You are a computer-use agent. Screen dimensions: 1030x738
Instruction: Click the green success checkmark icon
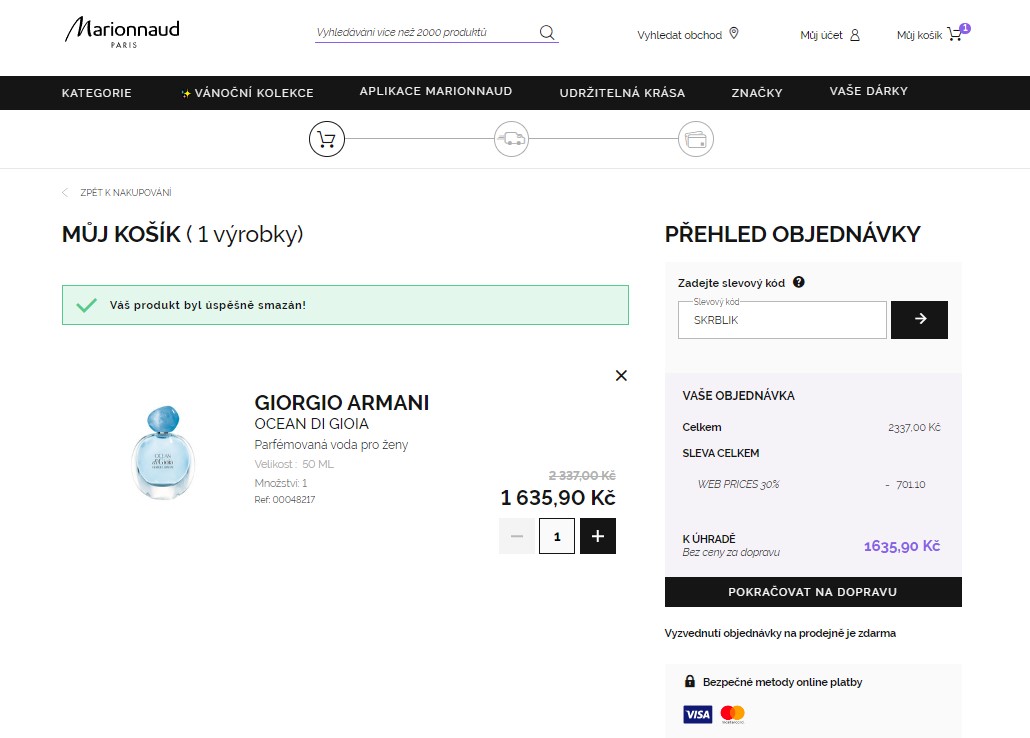[x=86, y=305]
